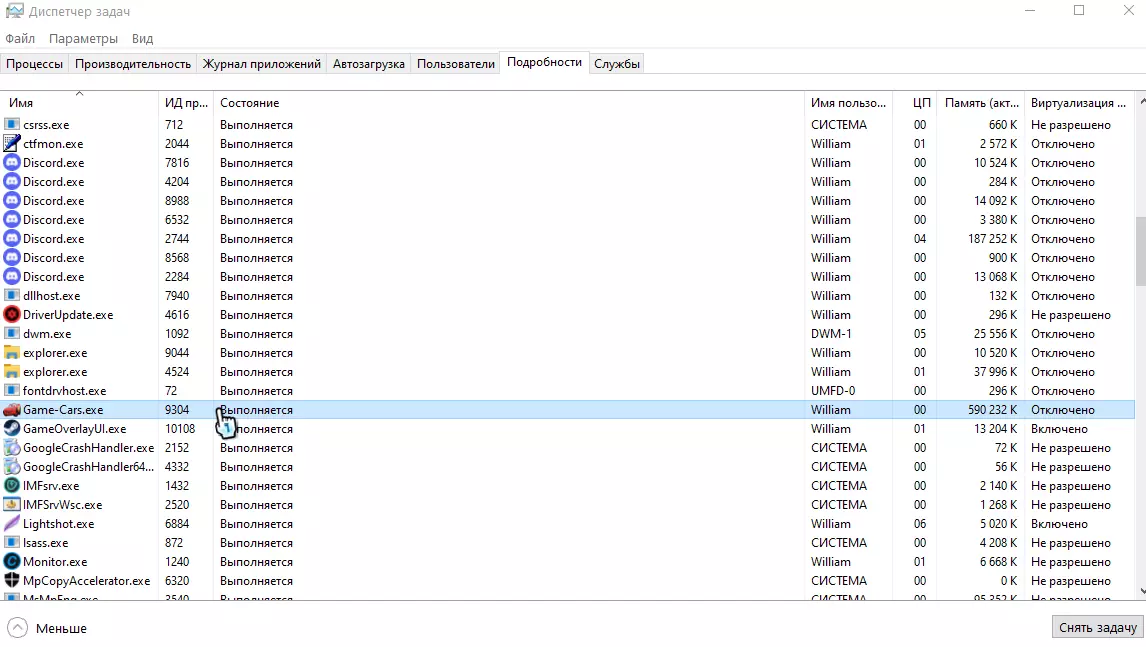
Task: Sort by the Виртуализация column header
Action: click(x=1079, y=103)
